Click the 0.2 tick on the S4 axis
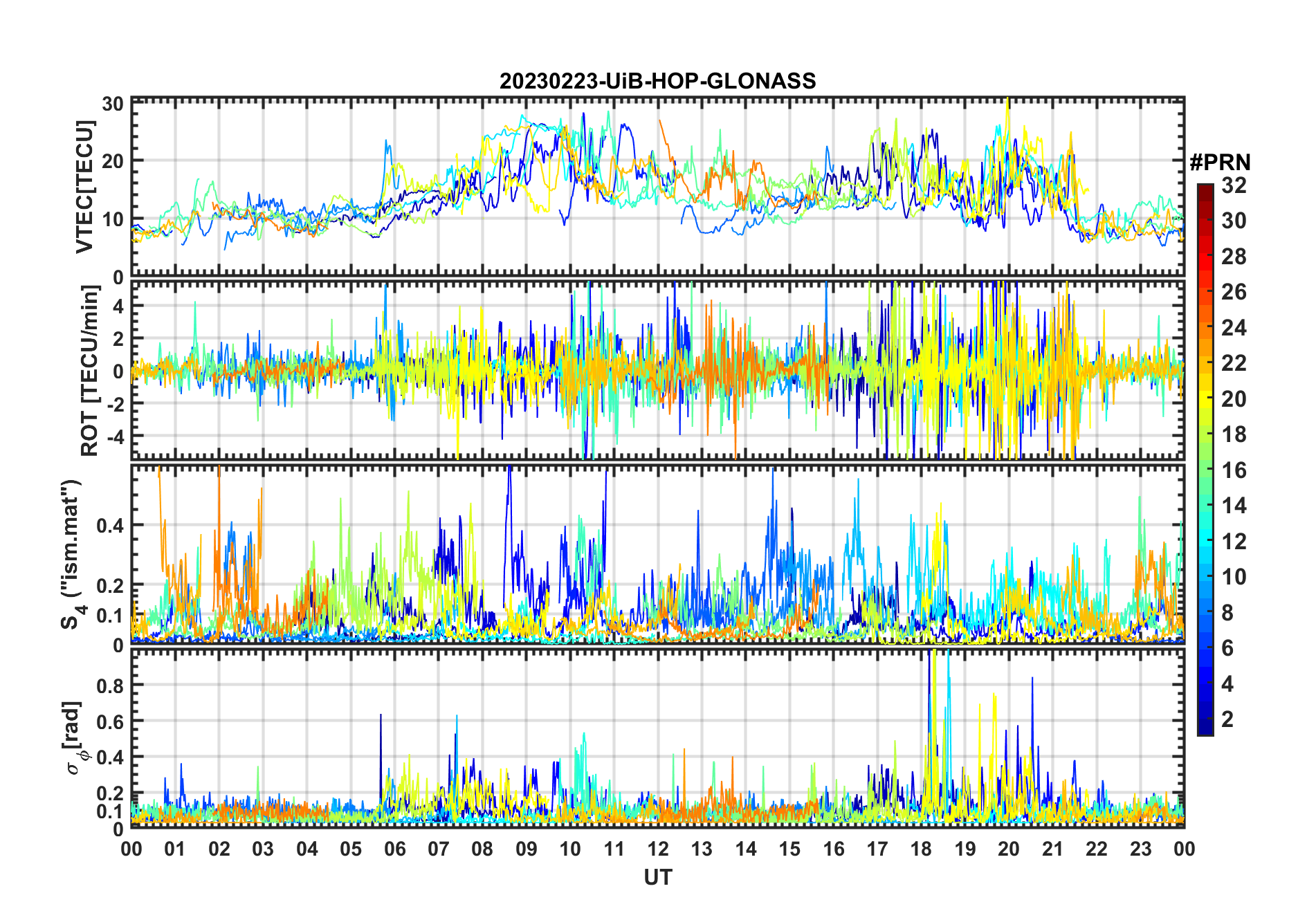The height and width of the screenshot is (920, 1316). click(x=109, y=585)
